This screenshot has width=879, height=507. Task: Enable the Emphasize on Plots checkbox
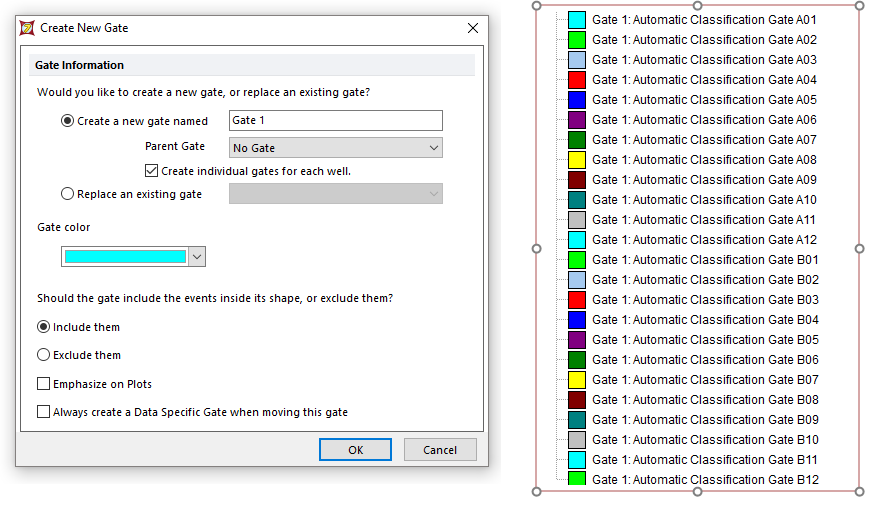(43, 384)
